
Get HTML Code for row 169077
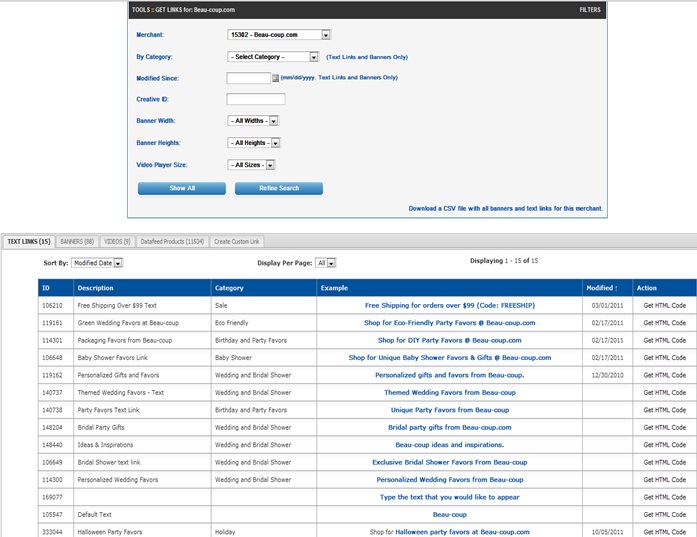pos(665,497)
